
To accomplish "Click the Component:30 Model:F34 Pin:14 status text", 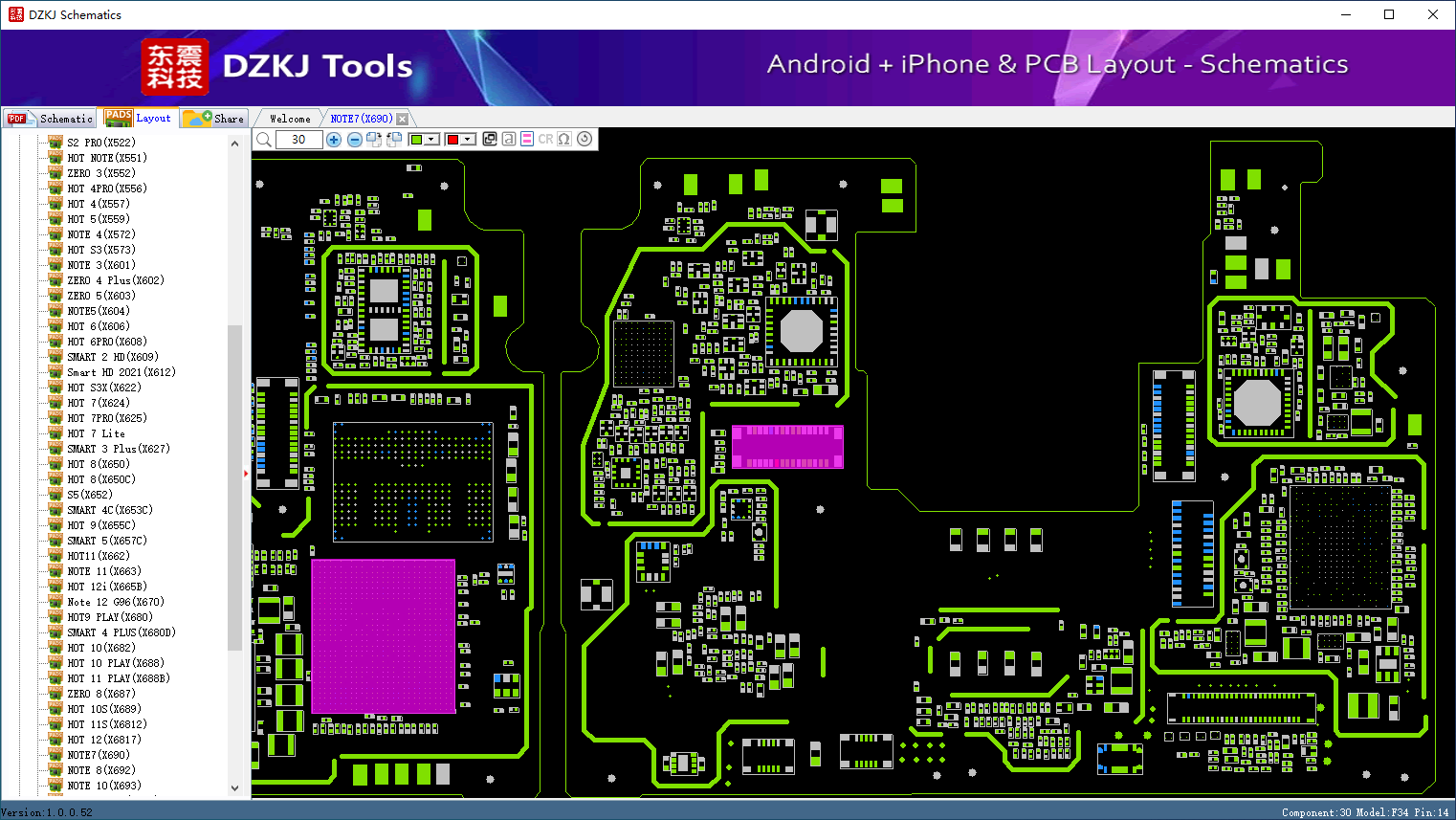I will [1365, 812].
